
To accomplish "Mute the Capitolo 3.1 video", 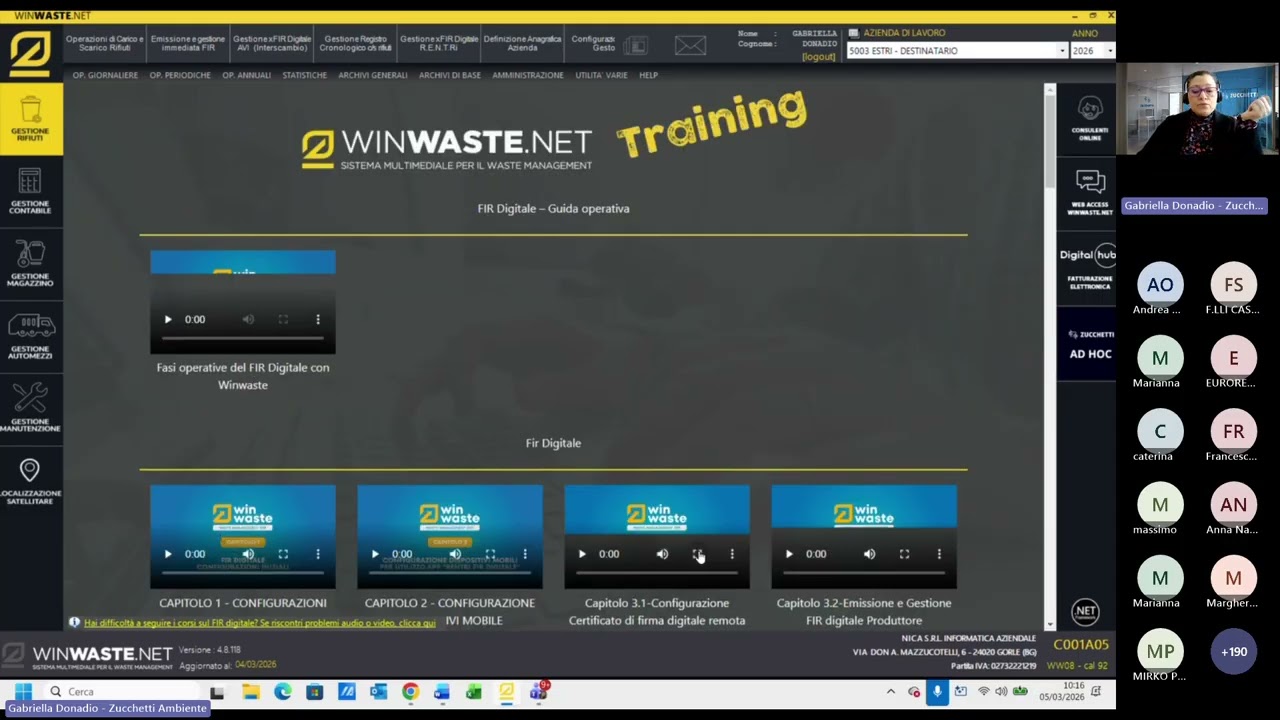I will pos(662,554).
